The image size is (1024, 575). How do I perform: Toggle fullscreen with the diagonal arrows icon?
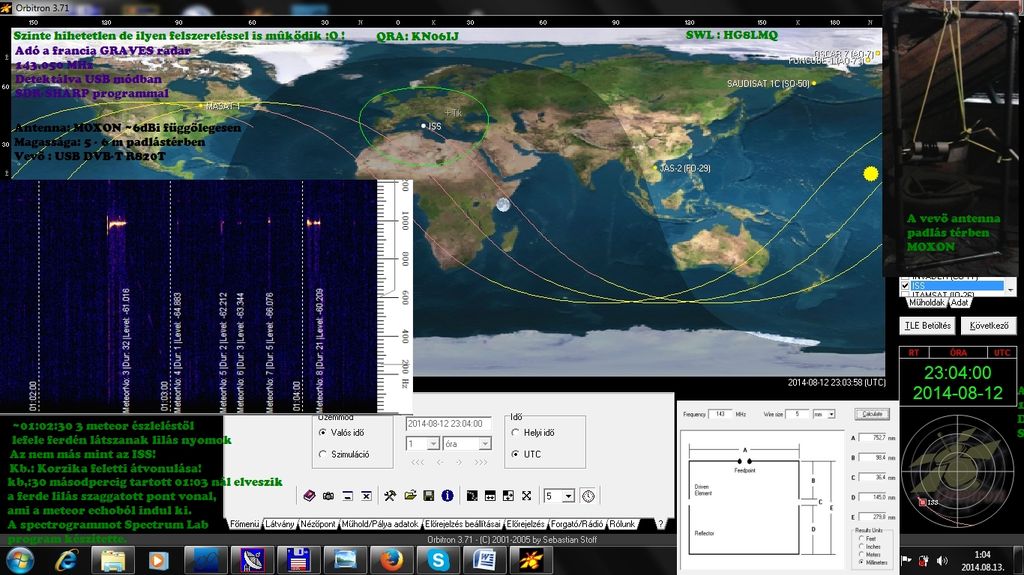tap(526, 496)
